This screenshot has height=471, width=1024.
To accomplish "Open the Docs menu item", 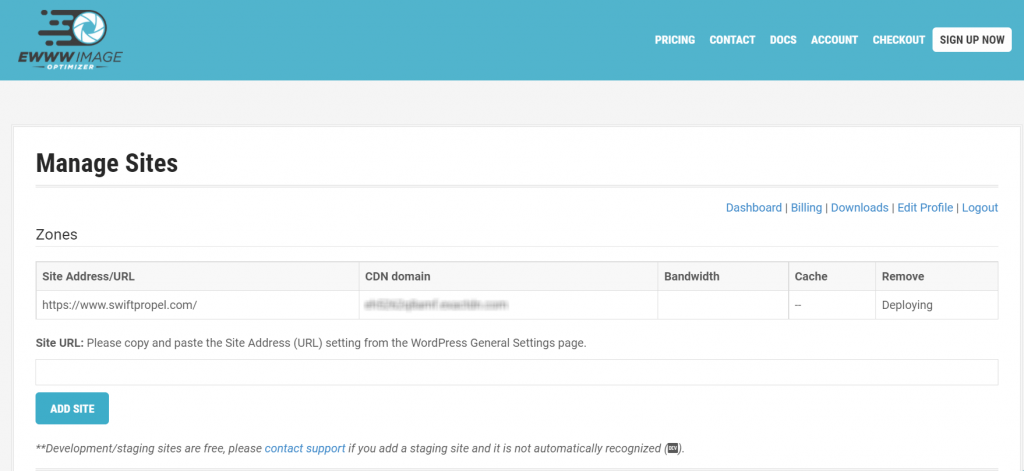I will click(x=783, y=40).
